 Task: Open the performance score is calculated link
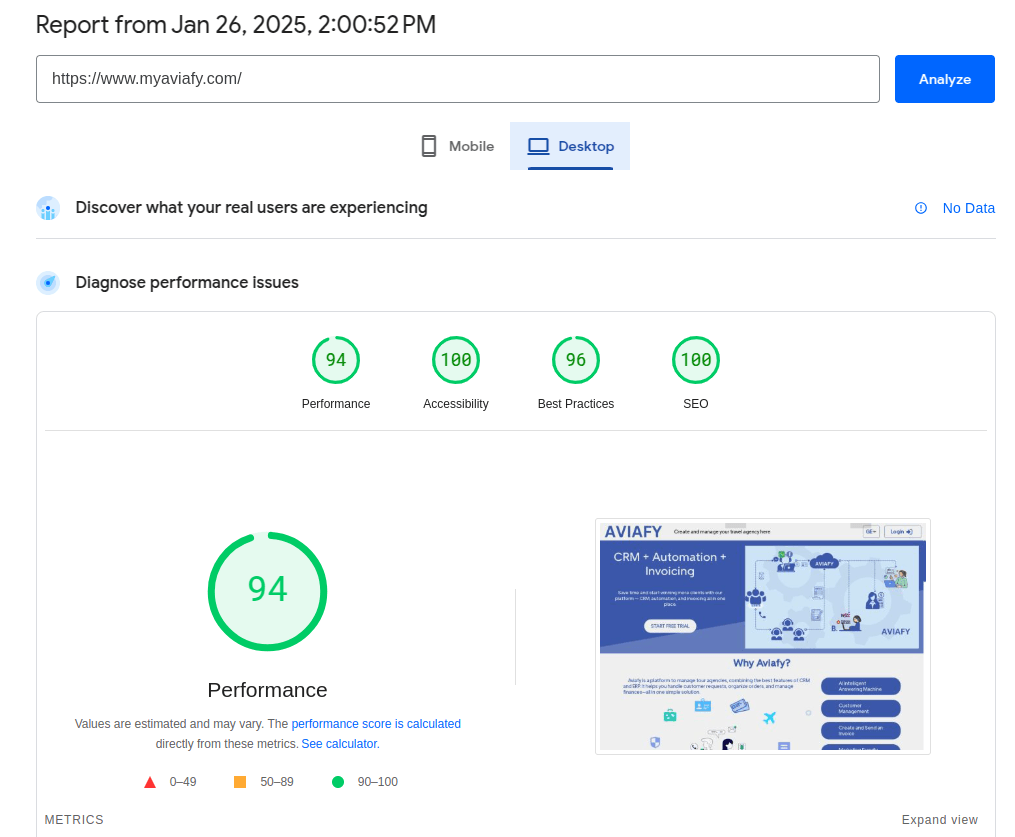[376, 724]
